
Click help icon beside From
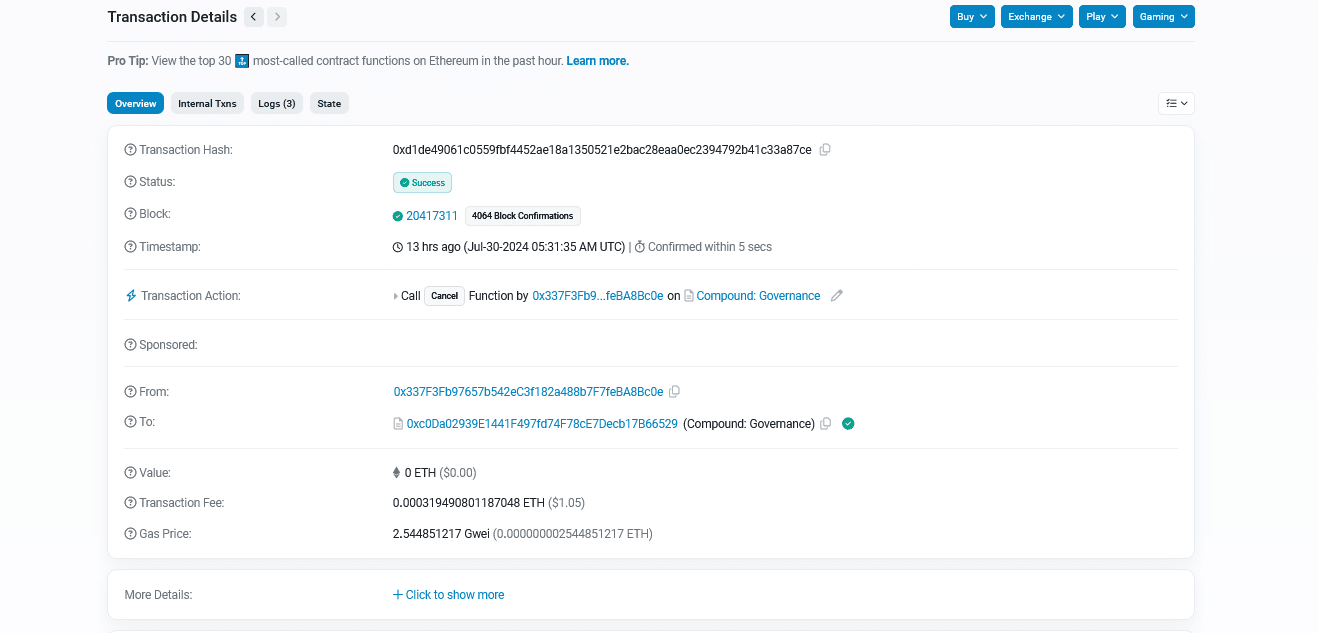(x=130, y=392)
